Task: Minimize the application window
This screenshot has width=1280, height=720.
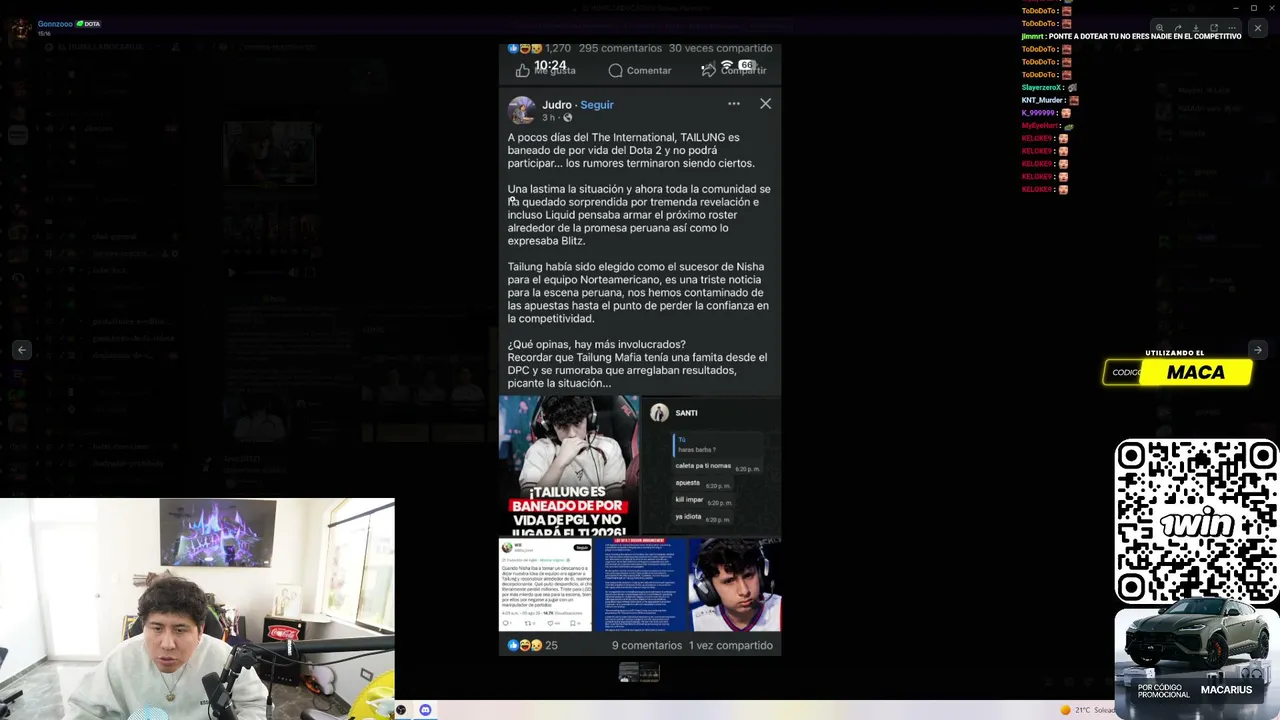Action: coord(1236,8)
